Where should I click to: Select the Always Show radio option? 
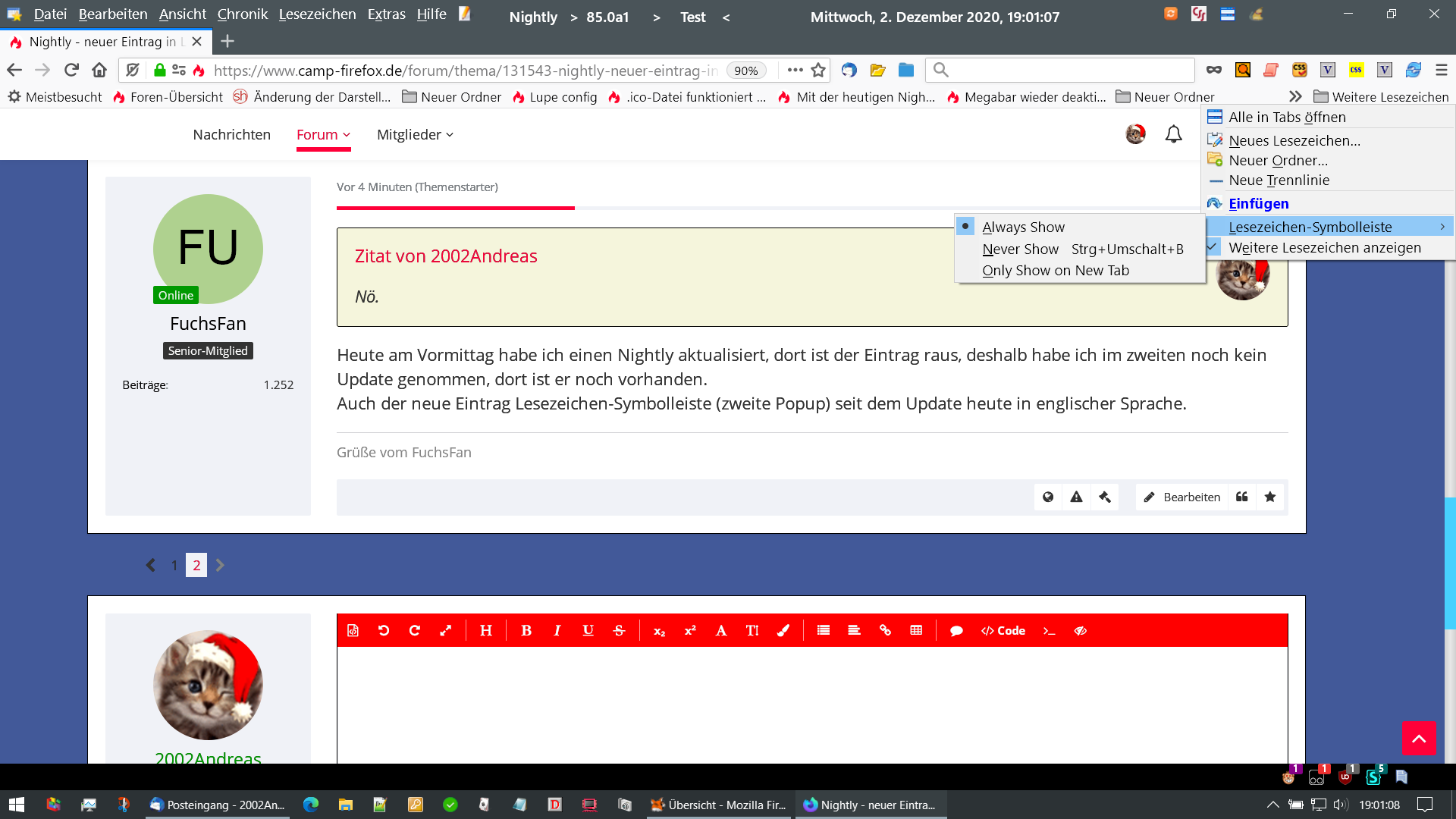[x=1023, y=227]
